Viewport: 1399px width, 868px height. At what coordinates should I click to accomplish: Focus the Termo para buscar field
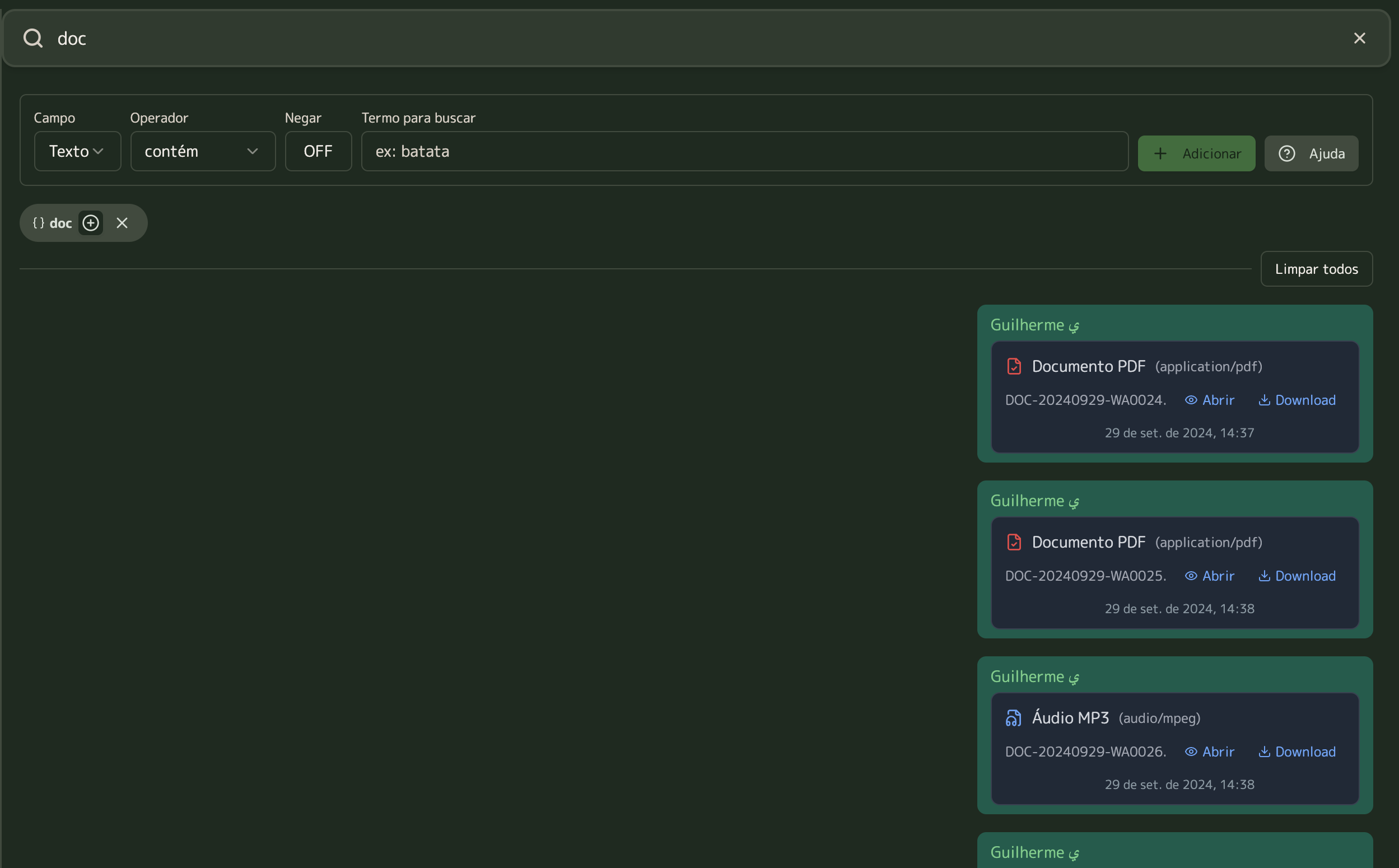tap(744, 151)
